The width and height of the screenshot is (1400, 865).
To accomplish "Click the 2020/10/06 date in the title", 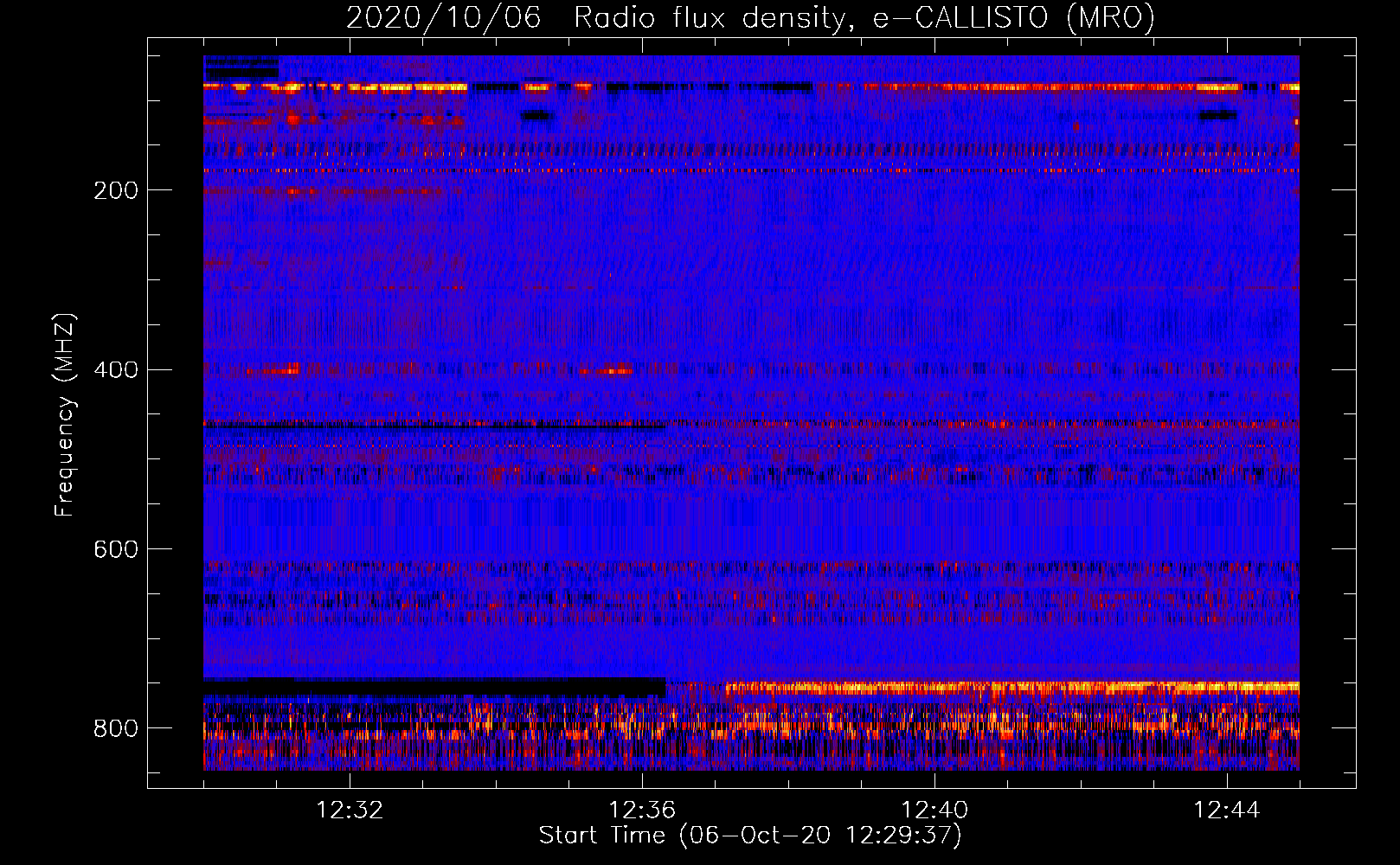I will tap(443, 18).
